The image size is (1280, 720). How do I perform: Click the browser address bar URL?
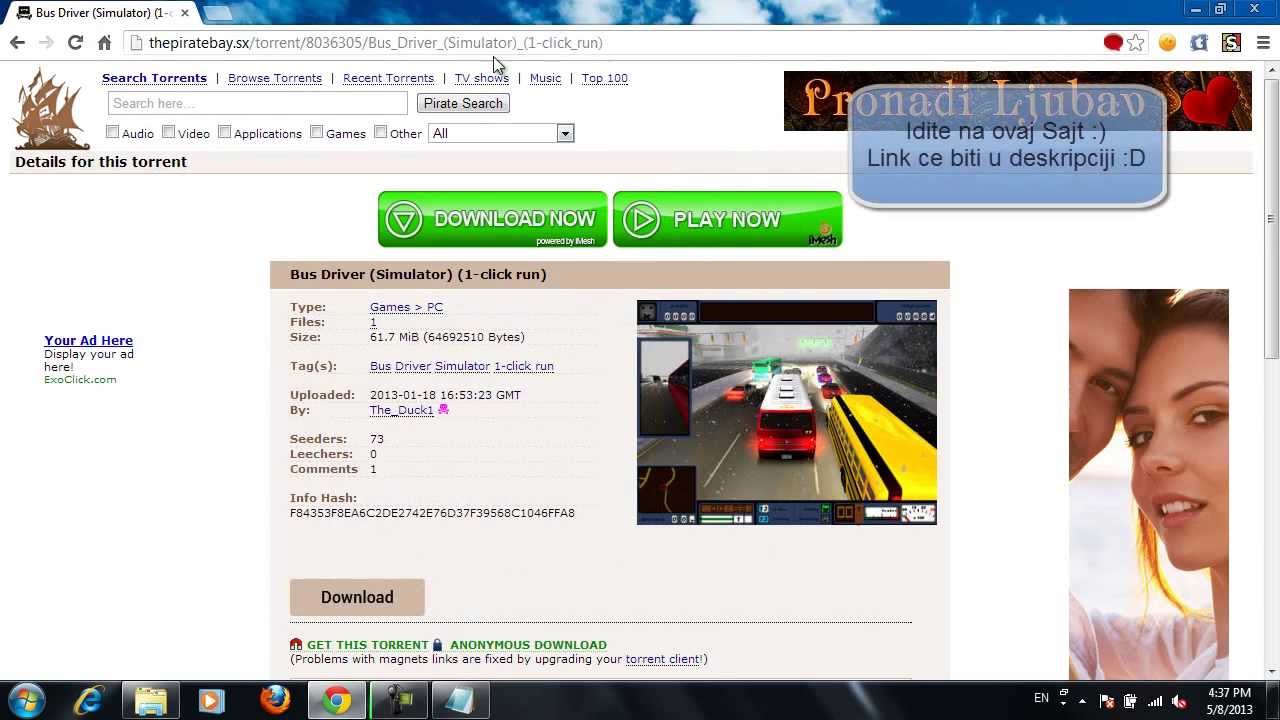click(x=375, y=43)
